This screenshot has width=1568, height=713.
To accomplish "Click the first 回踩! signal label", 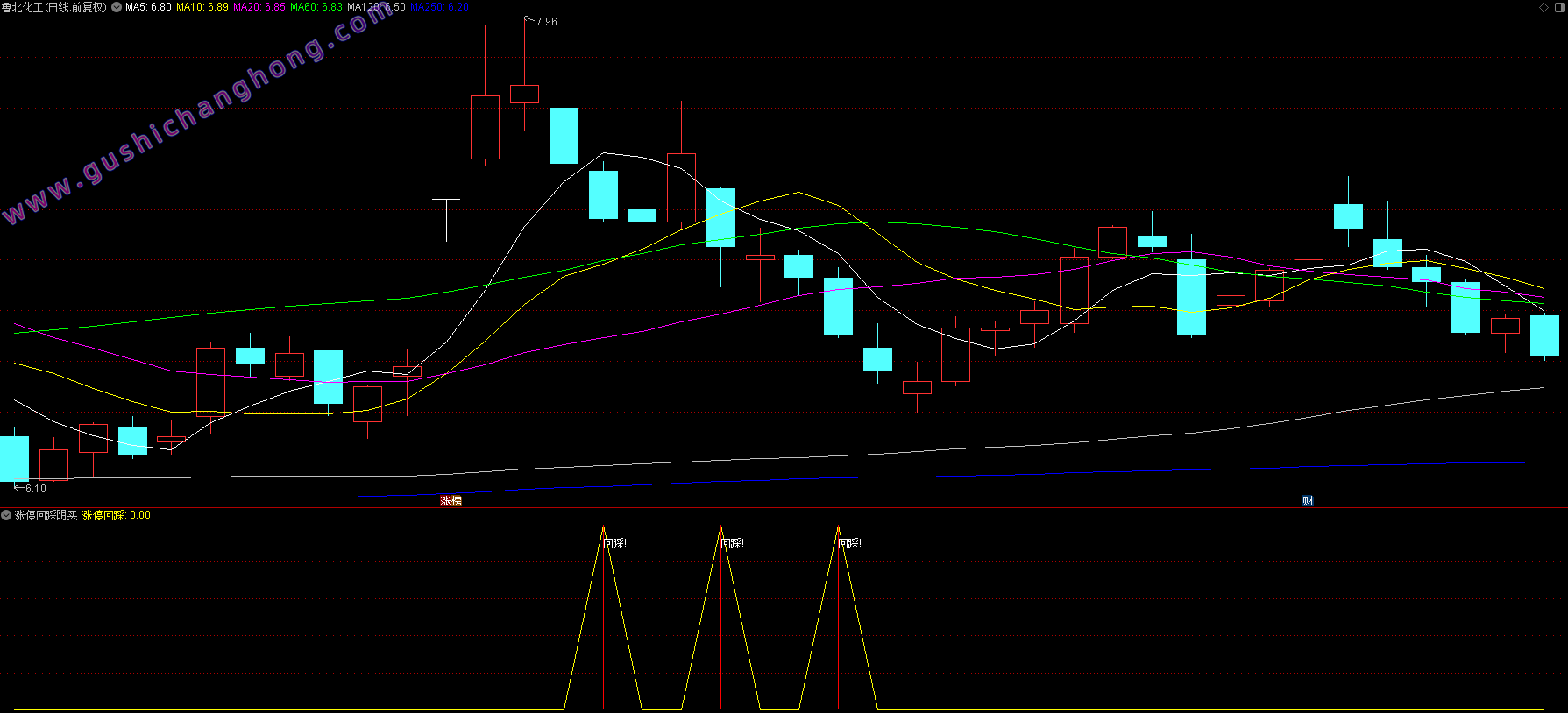I will pyautogui.click(x=615, y=543).
